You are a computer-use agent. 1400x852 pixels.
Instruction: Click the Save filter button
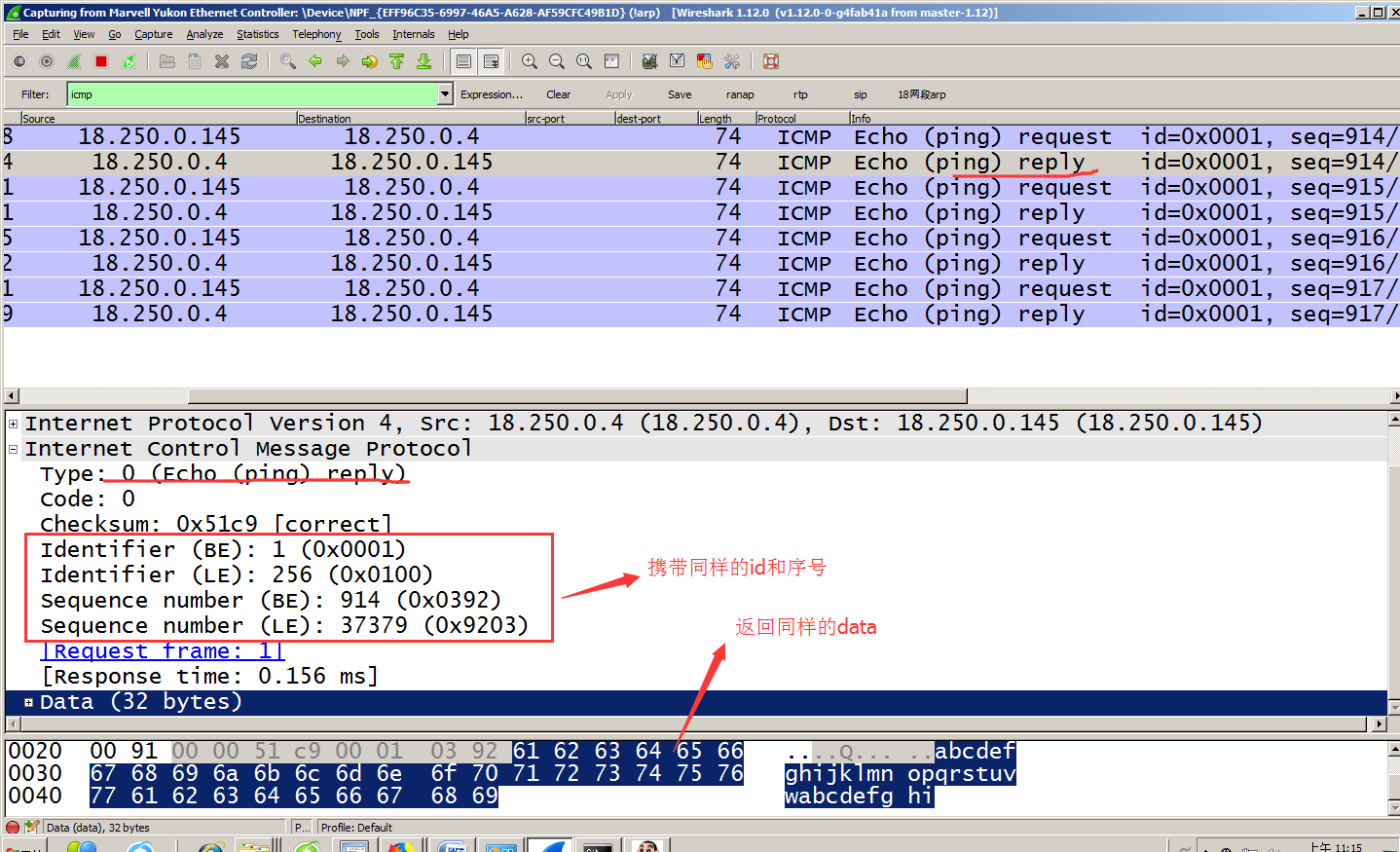(x=680, y=94)
